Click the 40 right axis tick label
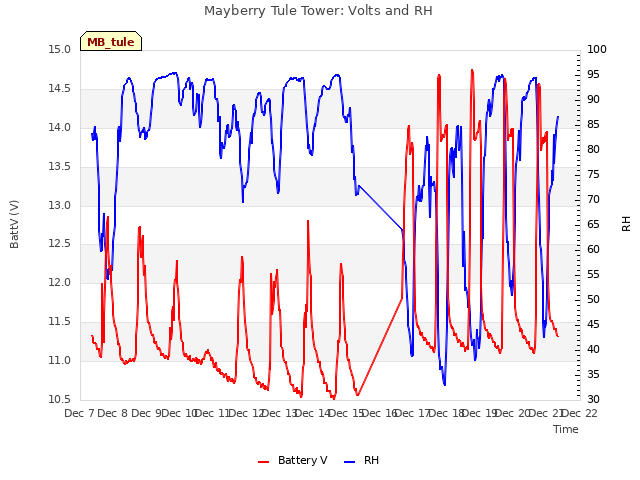Viewport: 640px width, 480px height. point(593,349)
